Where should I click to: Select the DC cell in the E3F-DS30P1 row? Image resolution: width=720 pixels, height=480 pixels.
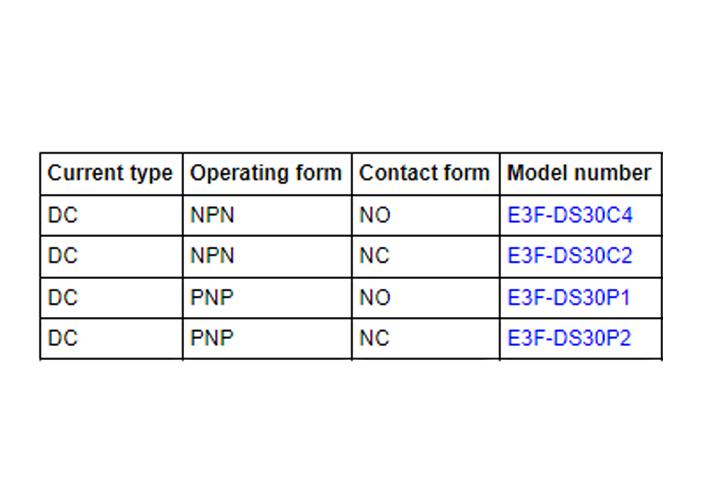pyautogui.click(x=63, y=297)
